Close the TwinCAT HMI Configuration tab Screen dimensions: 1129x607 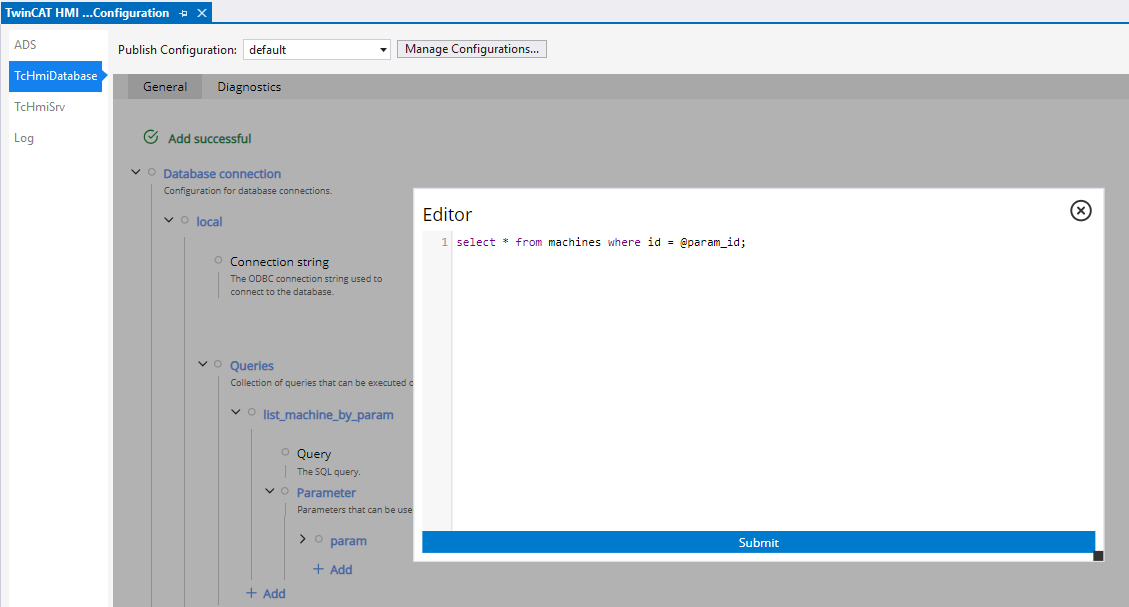(202, 13)
